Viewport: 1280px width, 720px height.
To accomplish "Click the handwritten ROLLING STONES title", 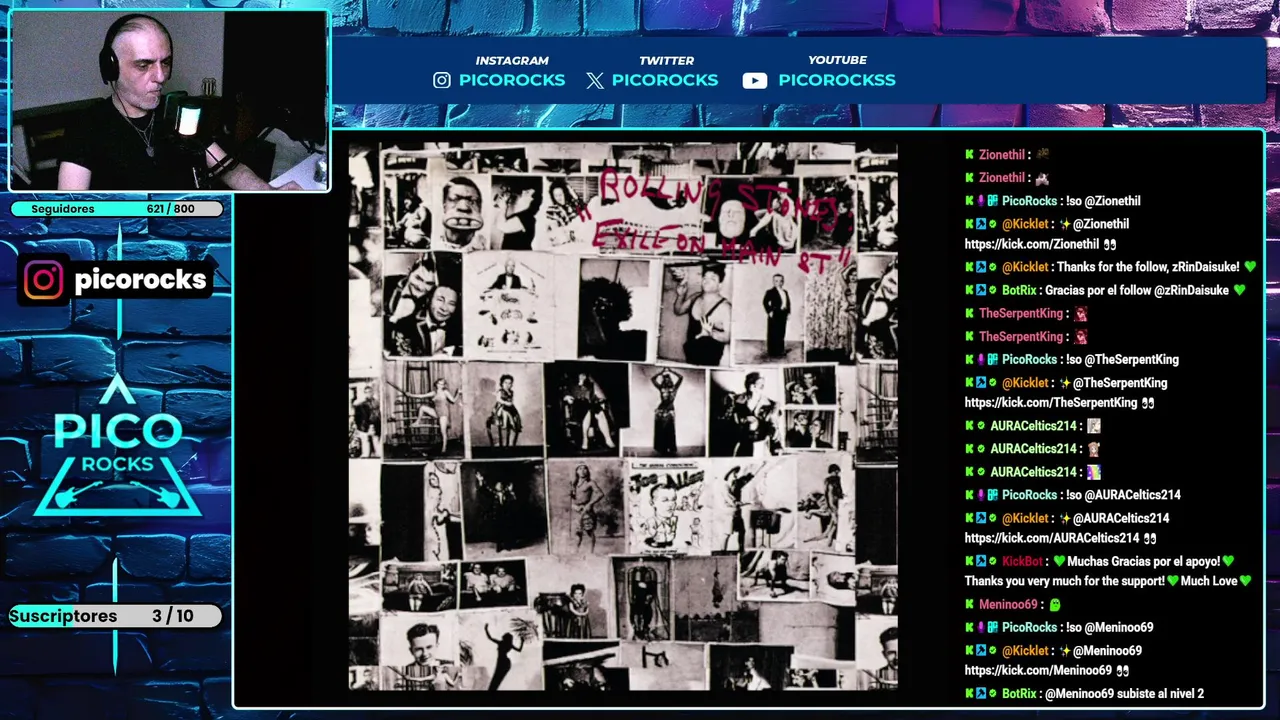I will 716,197.
